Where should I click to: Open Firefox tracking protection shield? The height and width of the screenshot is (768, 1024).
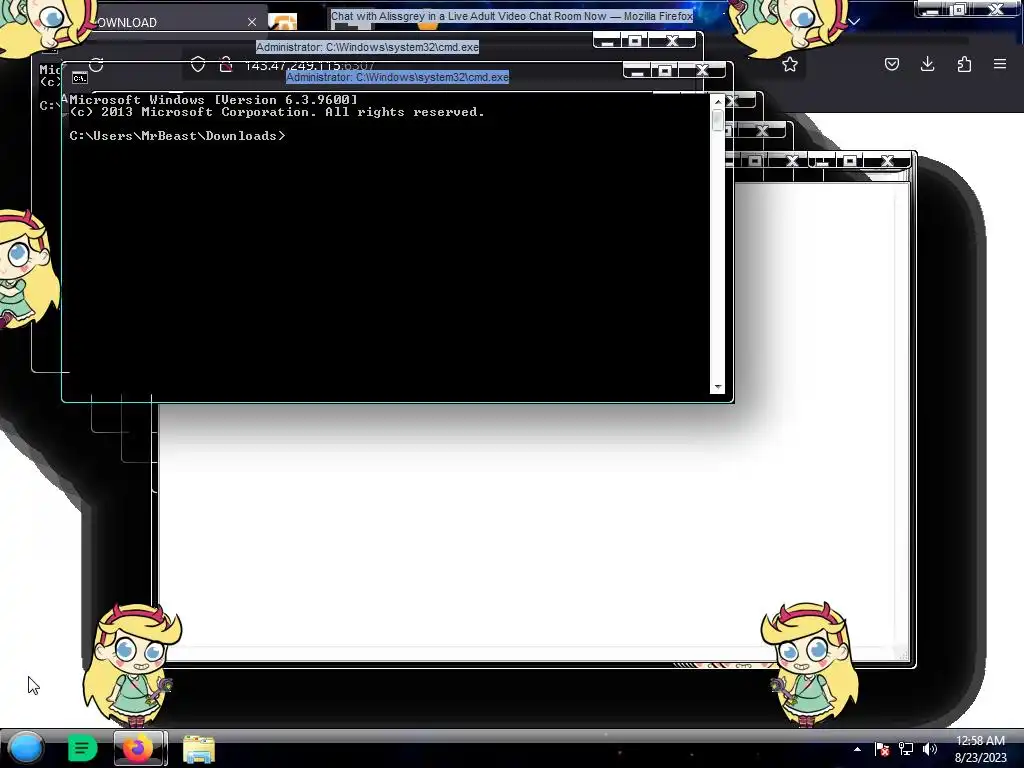pos(198,64)
